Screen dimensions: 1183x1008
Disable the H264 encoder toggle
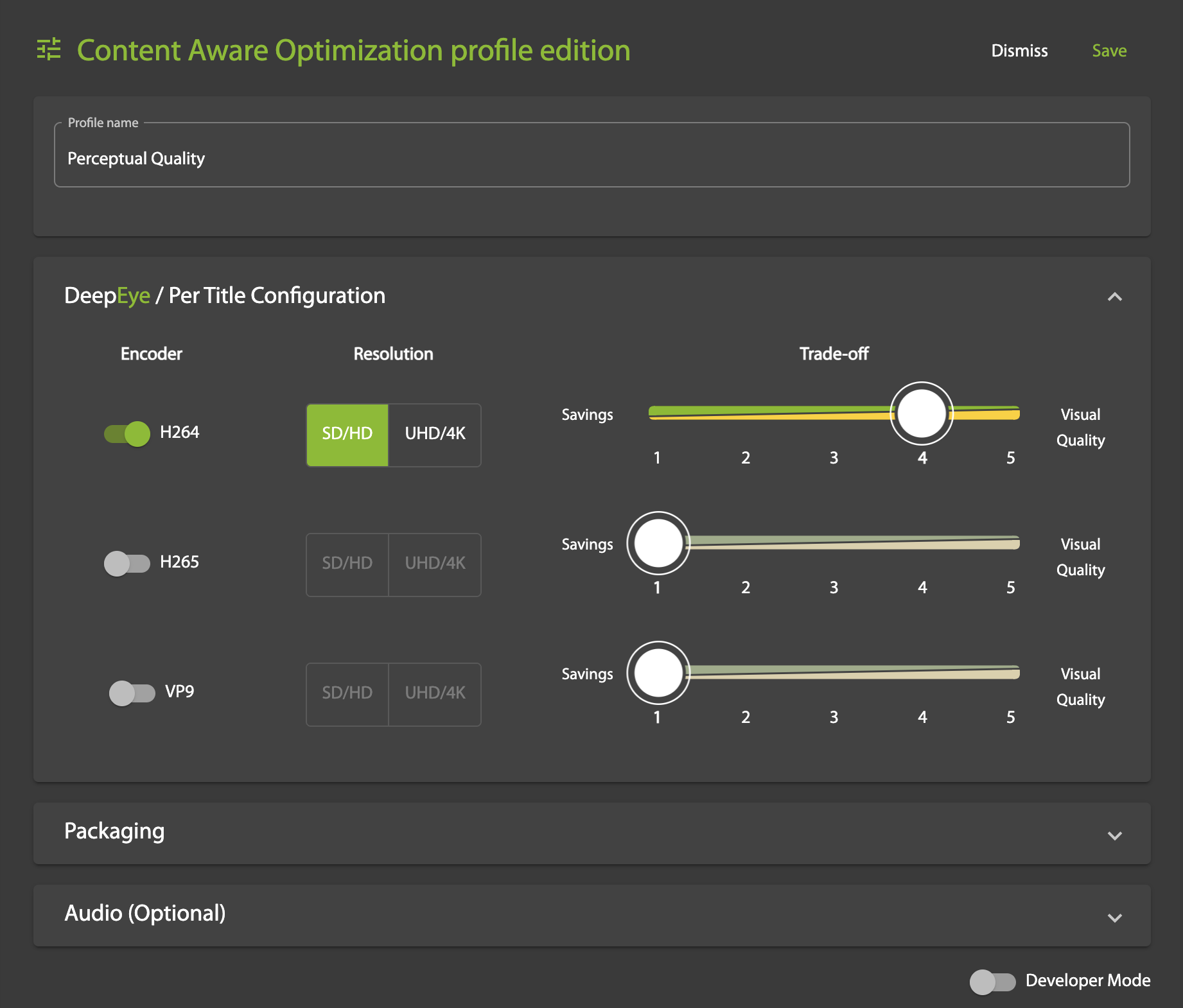coord(128,434)
